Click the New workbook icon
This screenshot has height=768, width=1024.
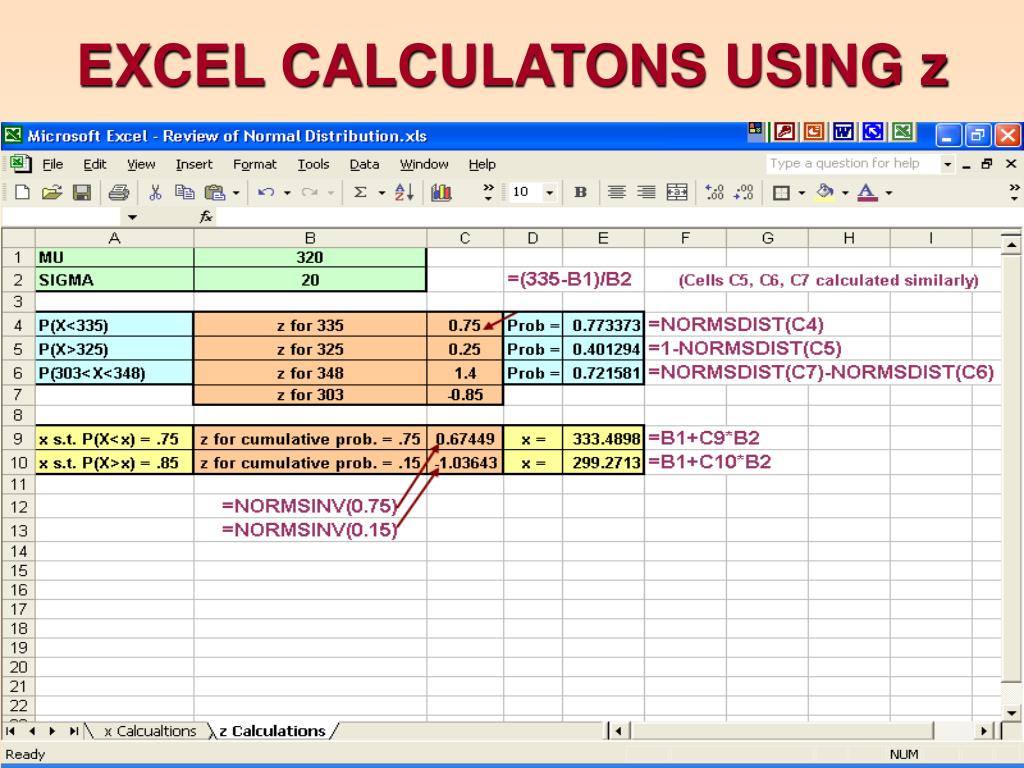pyautogui.click(x=22, y=192)
